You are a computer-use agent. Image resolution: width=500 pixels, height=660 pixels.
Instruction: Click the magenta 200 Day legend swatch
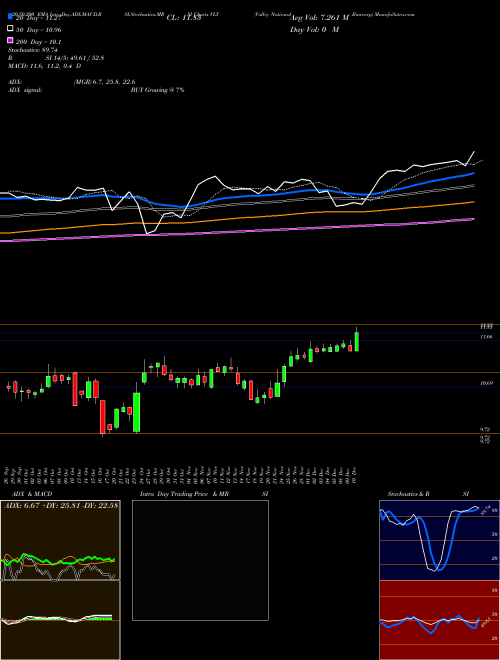pos(10,40)
